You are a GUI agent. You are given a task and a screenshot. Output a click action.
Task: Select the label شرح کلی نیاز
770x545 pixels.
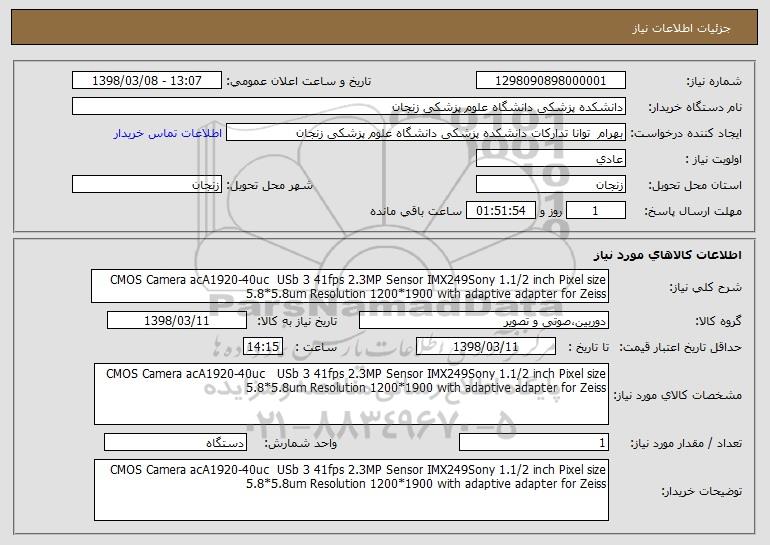click(706, 287)
